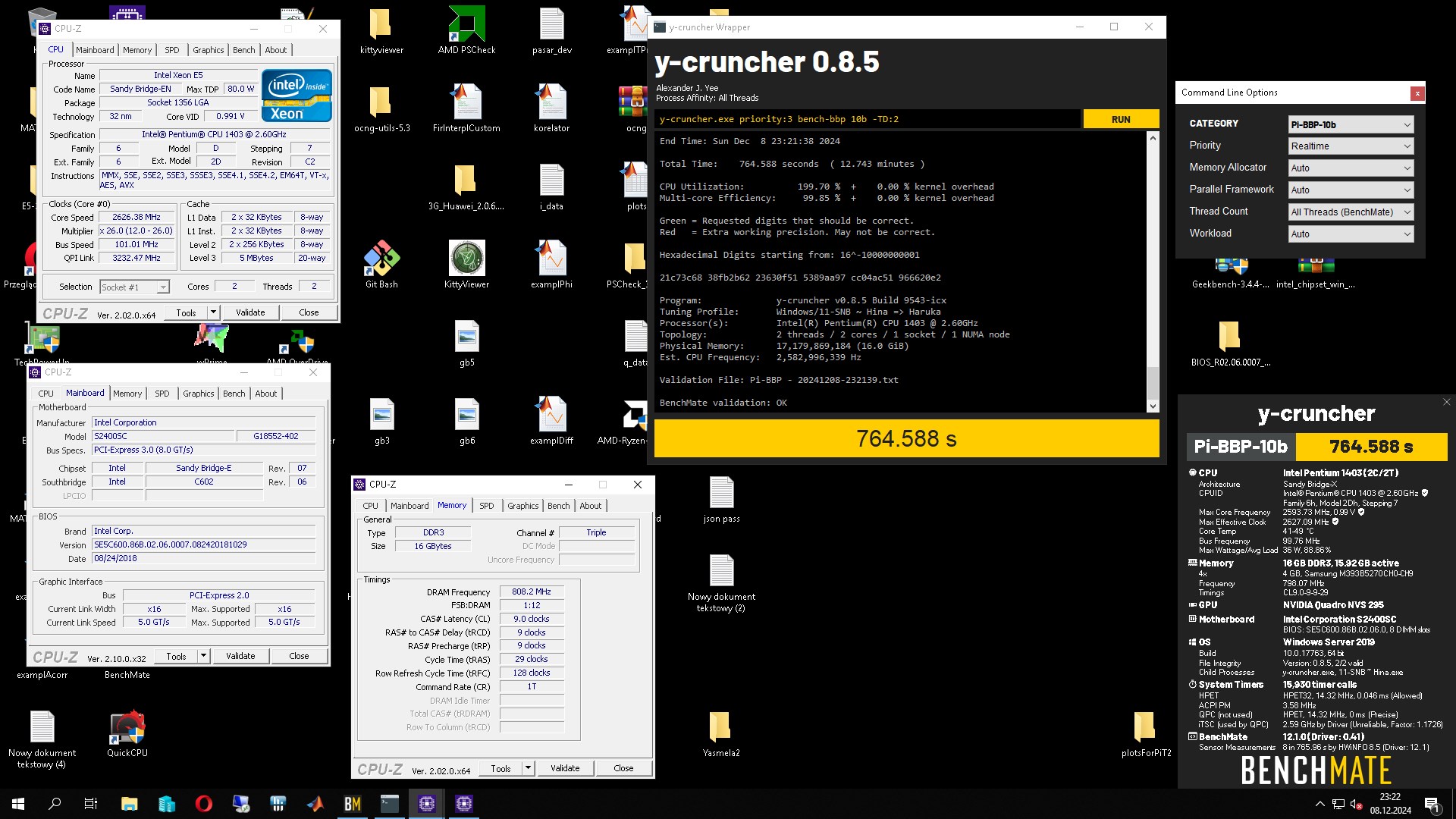
Task: Show hidden system tray icons
Action: pyautogui.click(x=1319, y=804)
